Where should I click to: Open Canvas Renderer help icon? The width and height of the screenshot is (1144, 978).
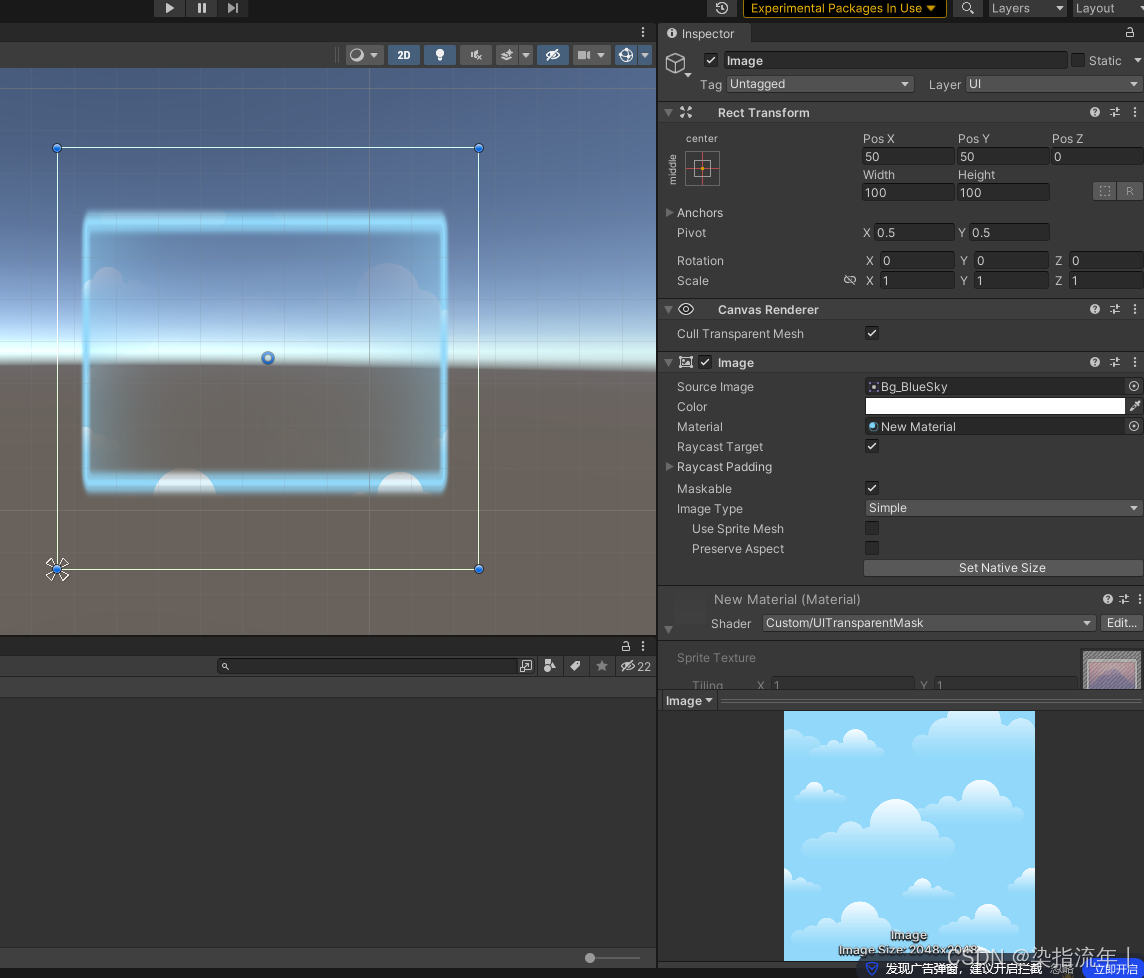click(1094, 309)
